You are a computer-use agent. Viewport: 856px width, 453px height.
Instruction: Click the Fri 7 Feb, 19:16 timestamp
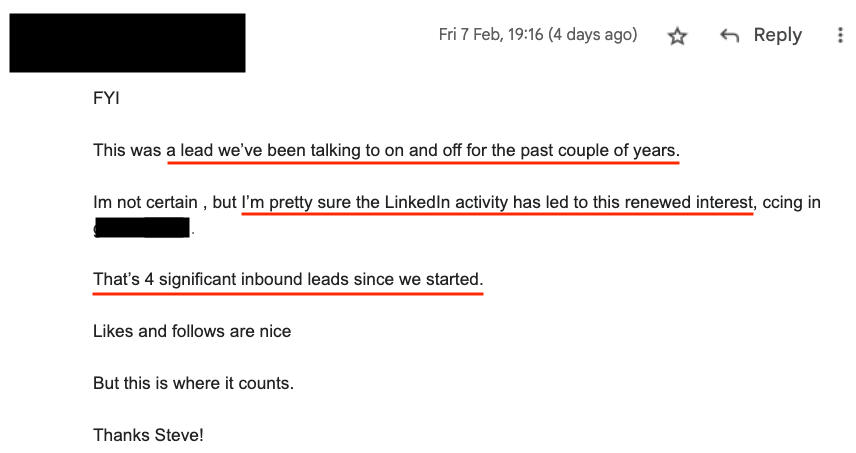click(491, 34)
